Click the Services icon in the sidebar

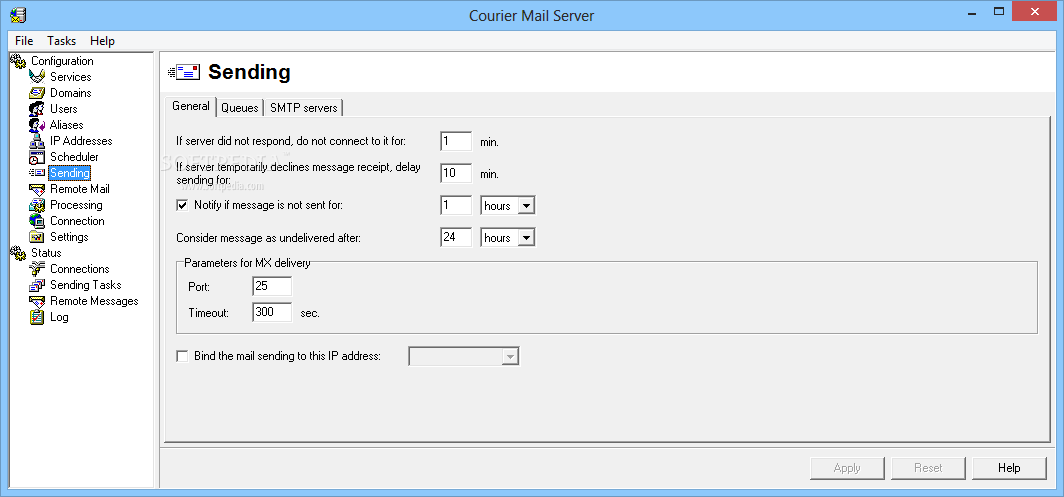(x=37, y=77)
